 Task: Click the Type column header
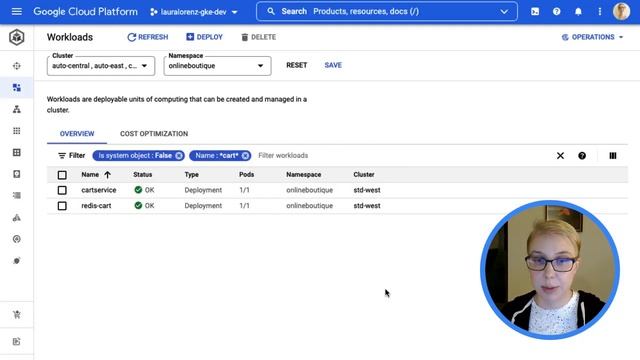pyautogui.click(x=191, y=175)
